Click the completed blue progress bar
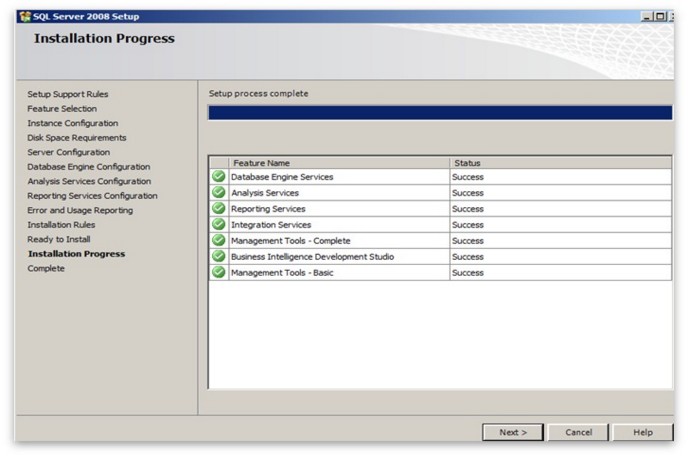This screenshot has width=688, height=457. pyautogui.click(x=440, y=112)
